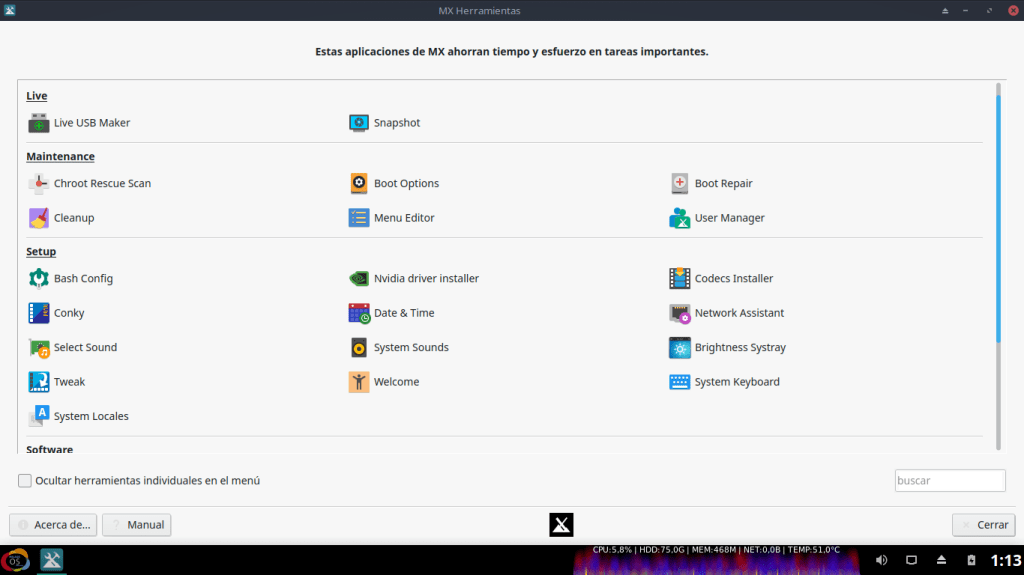This screenshot has width=1024, height=575.
Task: Open the volume icon in system tray
Action: (x=881, y=560)
